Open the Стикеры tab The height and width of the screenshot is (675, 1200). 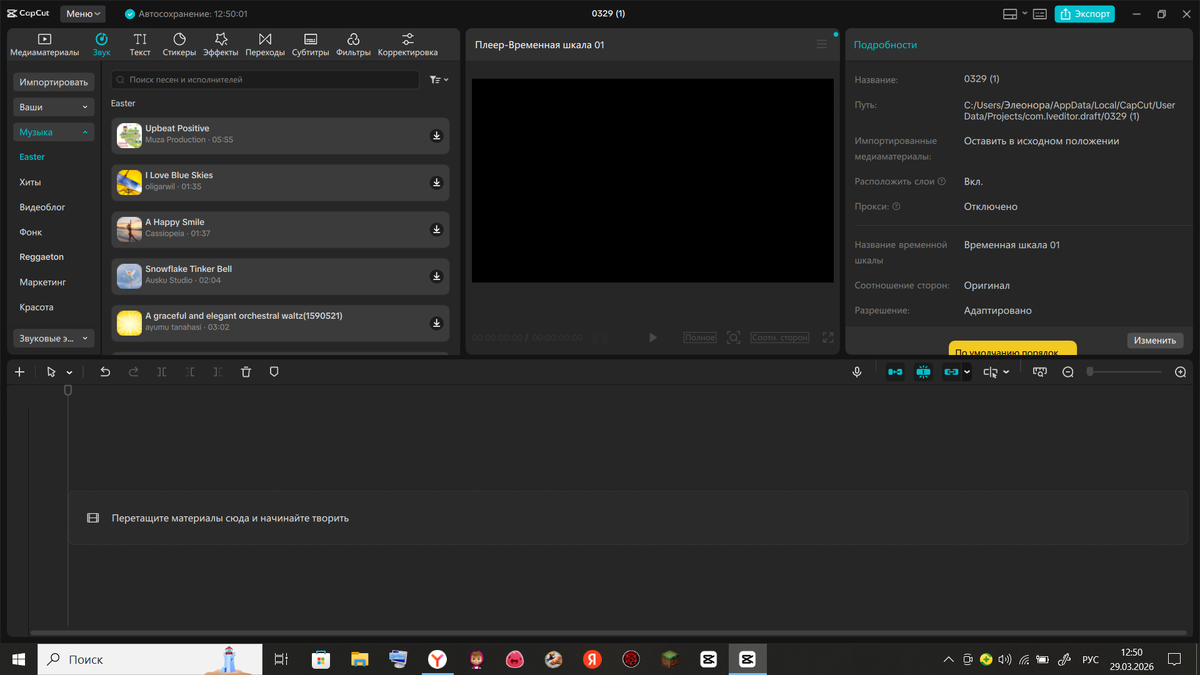click(x=179, y=44)
